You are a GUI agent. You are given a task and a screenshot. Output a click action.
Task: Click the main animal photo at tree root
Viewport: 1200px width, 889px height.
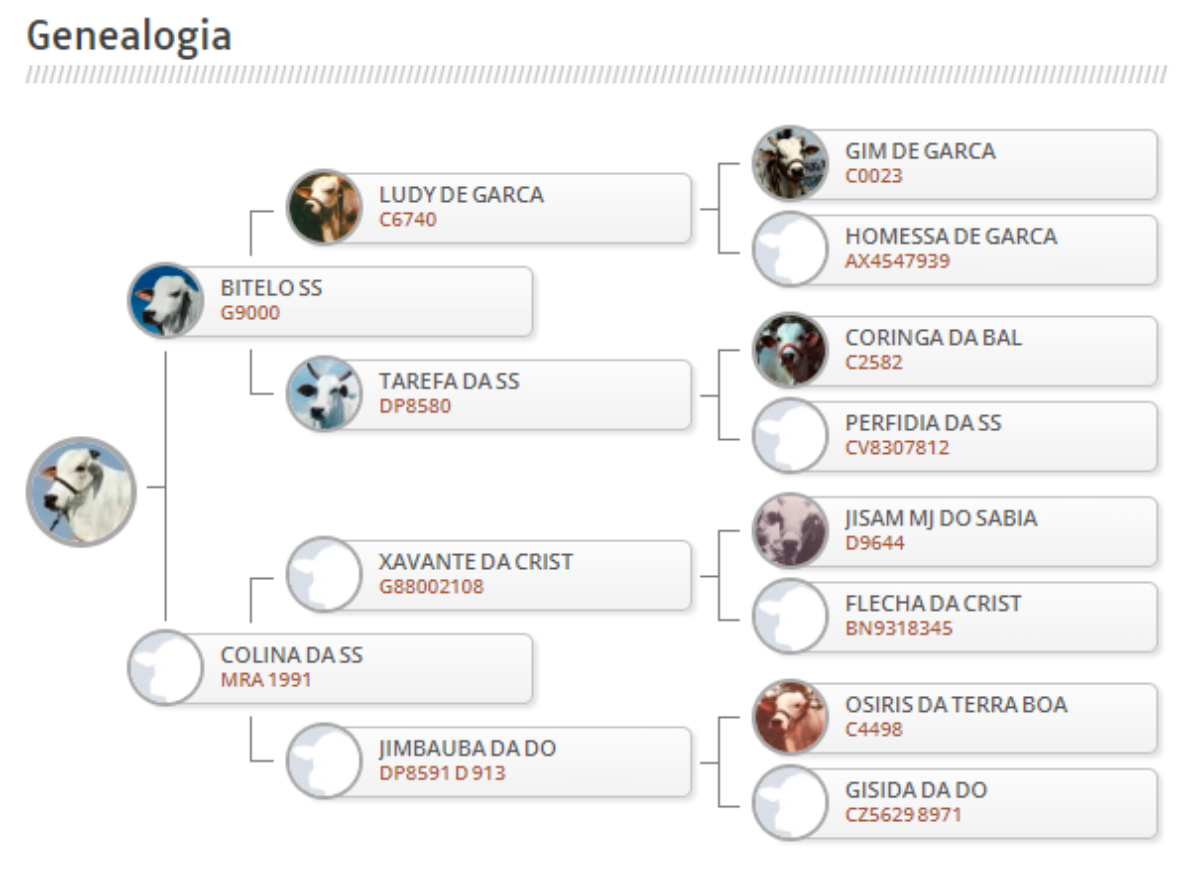coord(81,491)
